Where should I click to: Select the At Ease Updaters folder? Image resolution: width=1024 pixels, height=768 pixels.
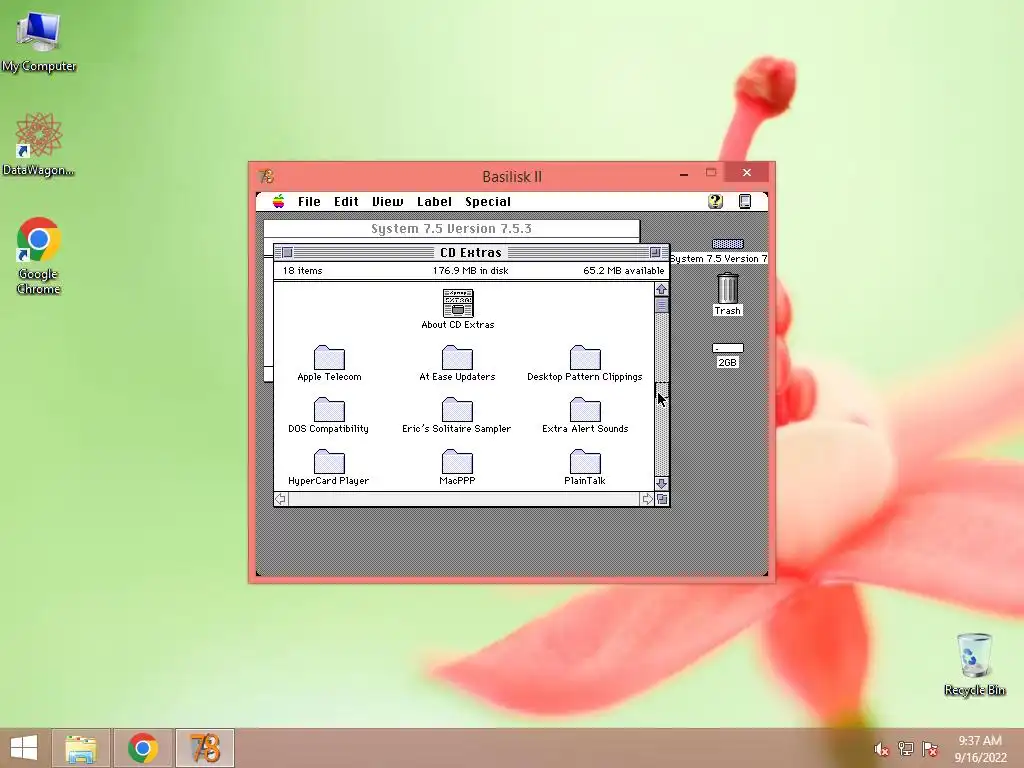[457, 357]
